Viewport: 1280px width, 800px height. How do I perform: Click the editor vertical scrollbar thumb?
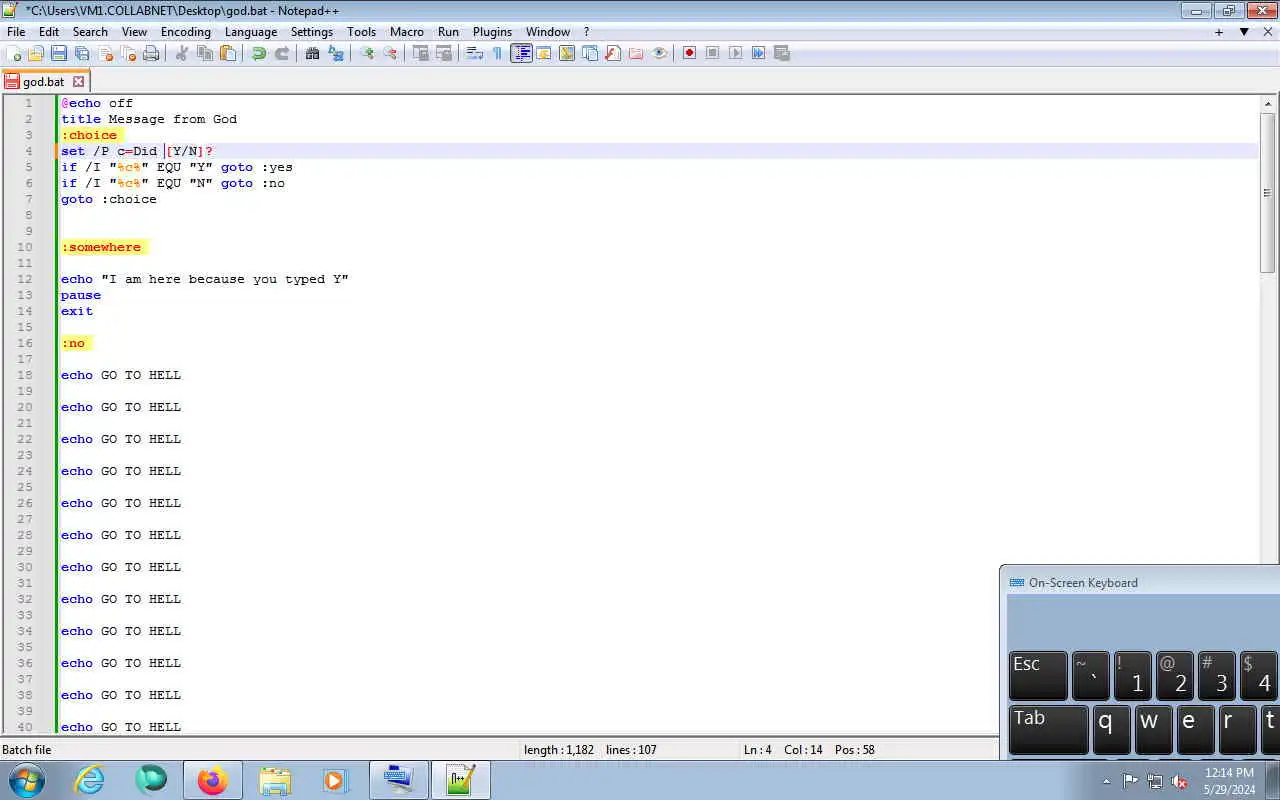[x=1269, y=192]
